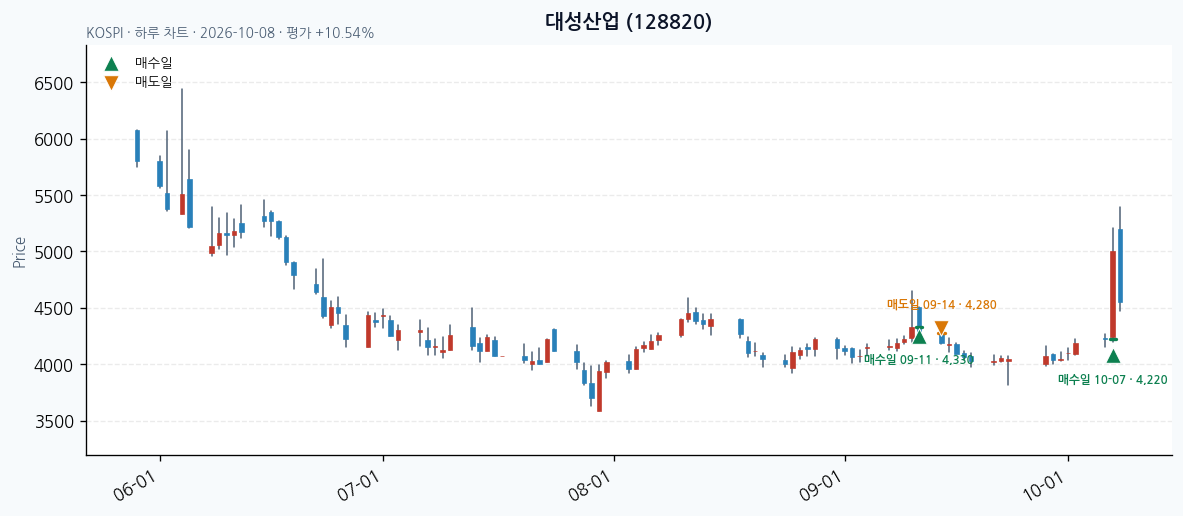The height and width of the screenshot is (516, 1183).
Task: Click the Price axis label
Action: (x=20, y=253)
